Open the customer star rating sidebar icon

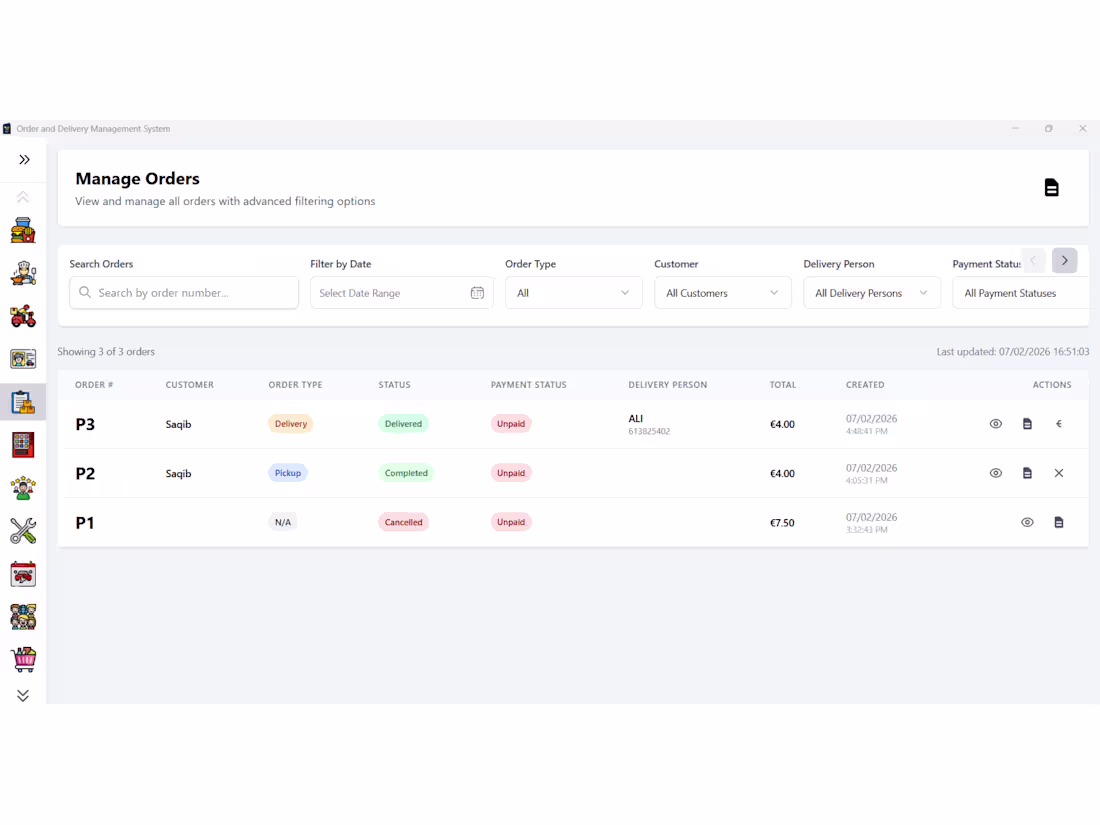click(x=23, y=488)
